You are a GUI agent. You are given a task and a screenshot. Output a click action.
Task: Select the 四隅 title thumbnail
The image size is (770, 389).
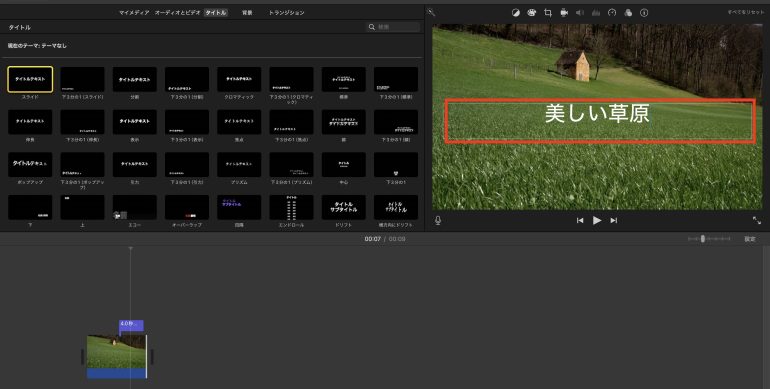coord(239,207)
